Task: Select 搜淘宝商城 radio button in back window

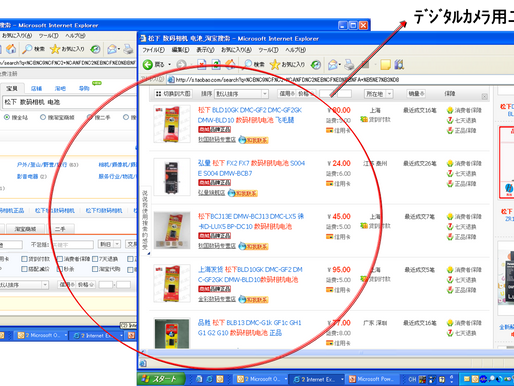Action: [43, 117]
